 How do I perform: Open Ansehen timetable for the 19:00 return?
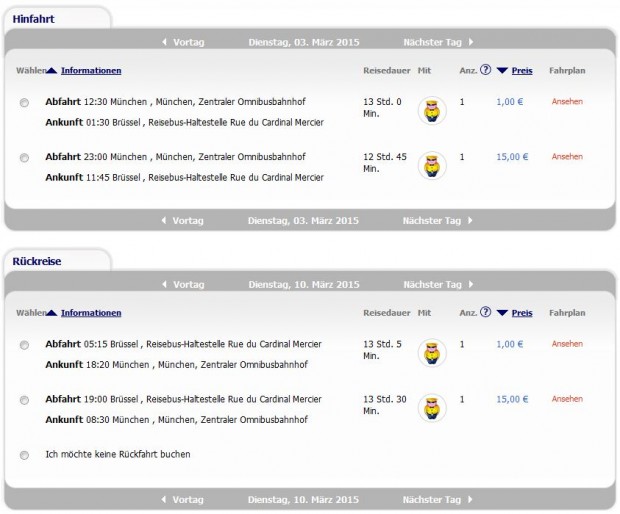[567, 399]
